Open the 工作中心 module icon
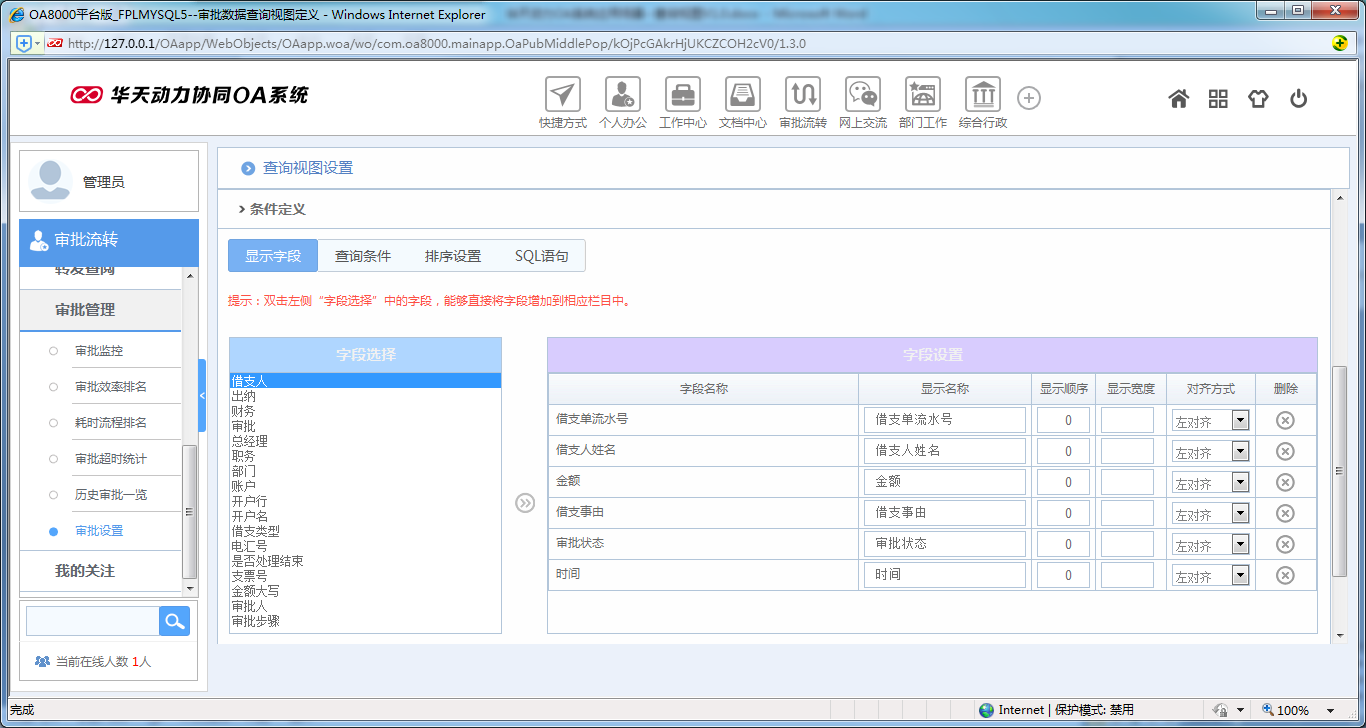This screenshot has width=1366, height=728. click(682, 97)
